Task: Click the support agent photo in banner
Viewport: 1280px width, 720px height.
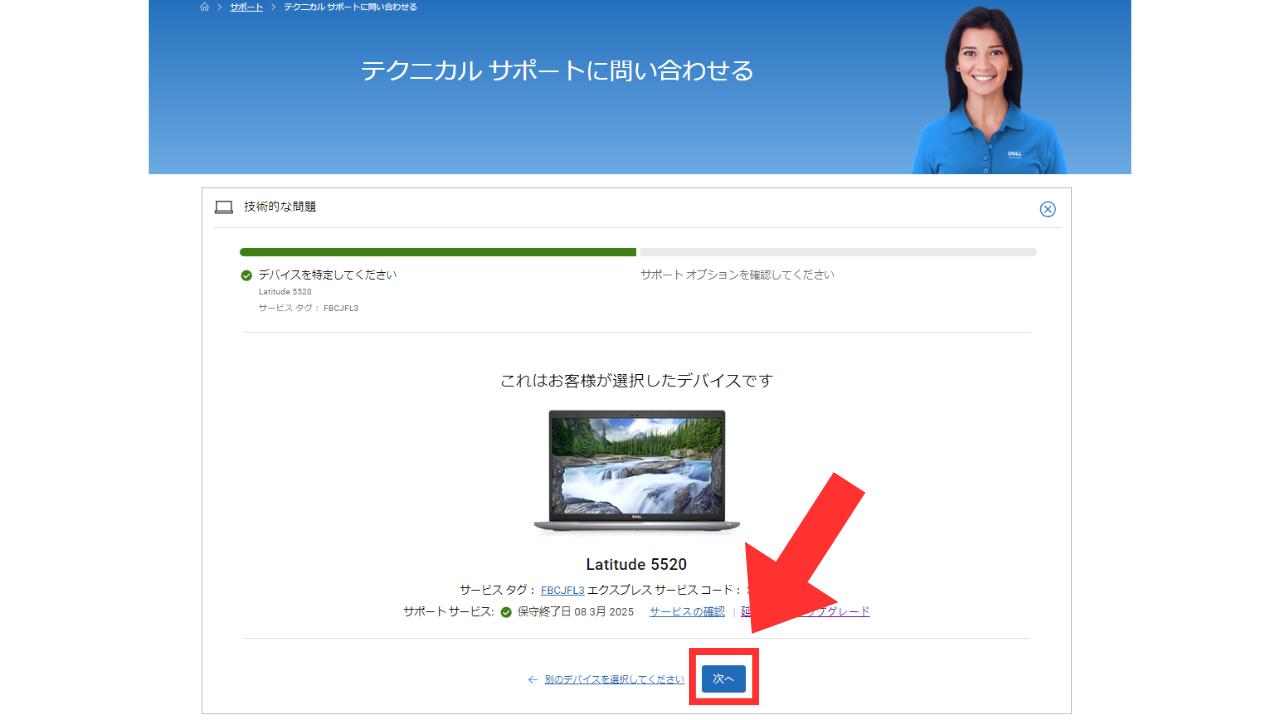Action: (987, 90)
